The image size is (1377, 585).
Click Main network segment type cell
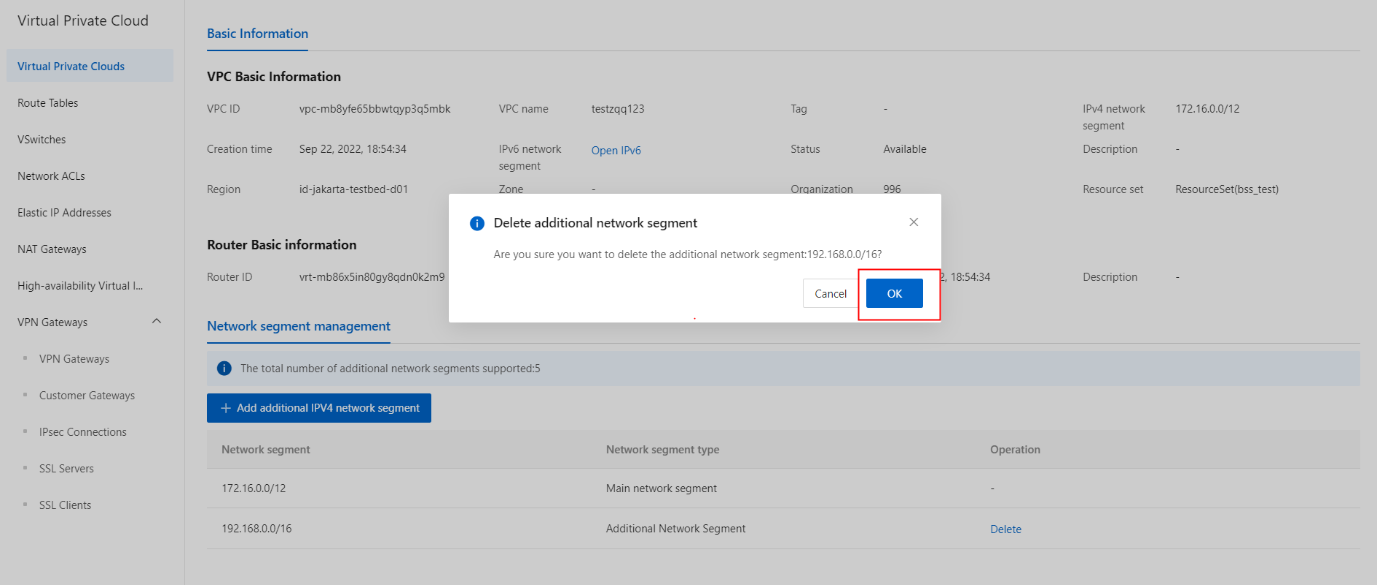(661, 488)
